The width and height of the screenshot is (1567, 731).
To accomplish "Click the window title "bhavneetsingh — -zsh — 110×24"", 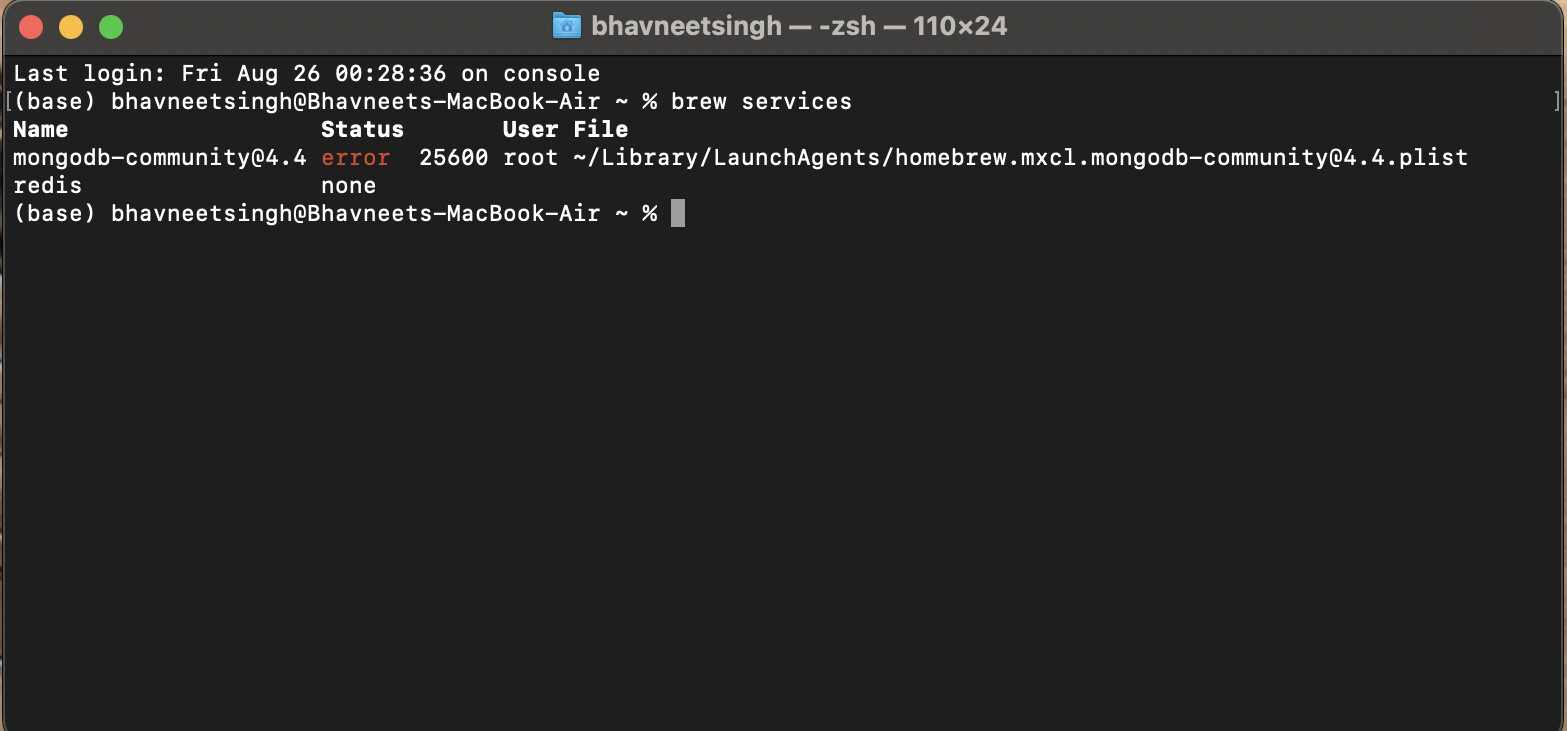I will click(x=798, y=26).
